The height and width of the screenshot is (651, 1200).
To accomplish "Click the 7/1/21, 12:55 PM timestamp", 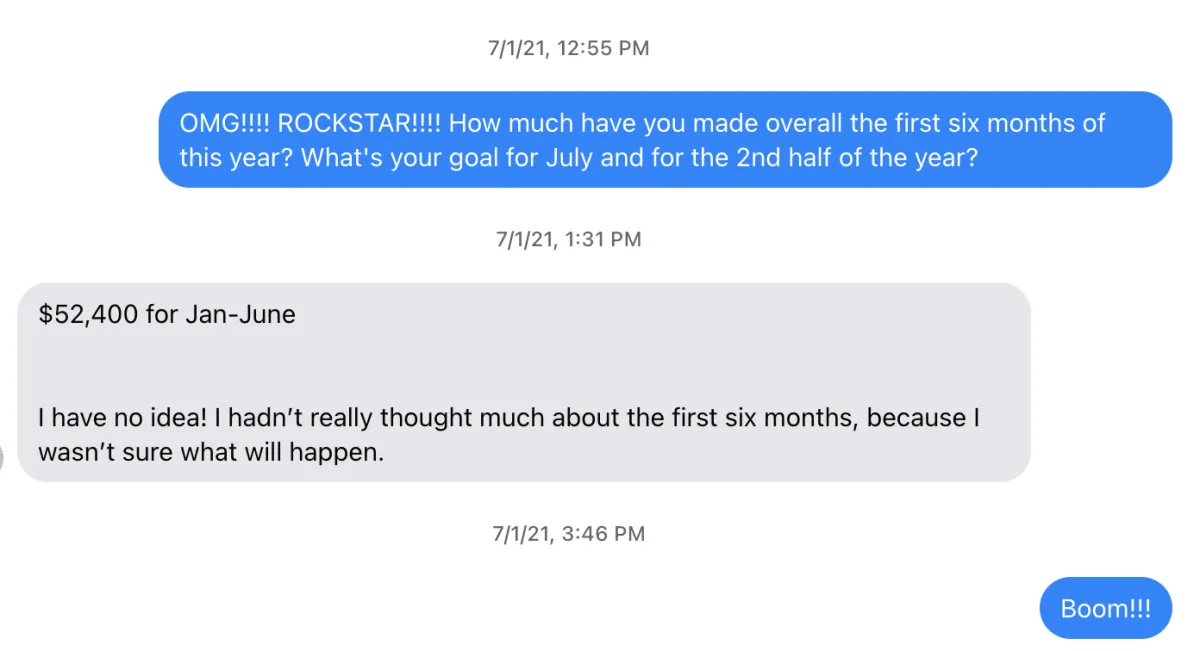I will (x=568, y=48).
